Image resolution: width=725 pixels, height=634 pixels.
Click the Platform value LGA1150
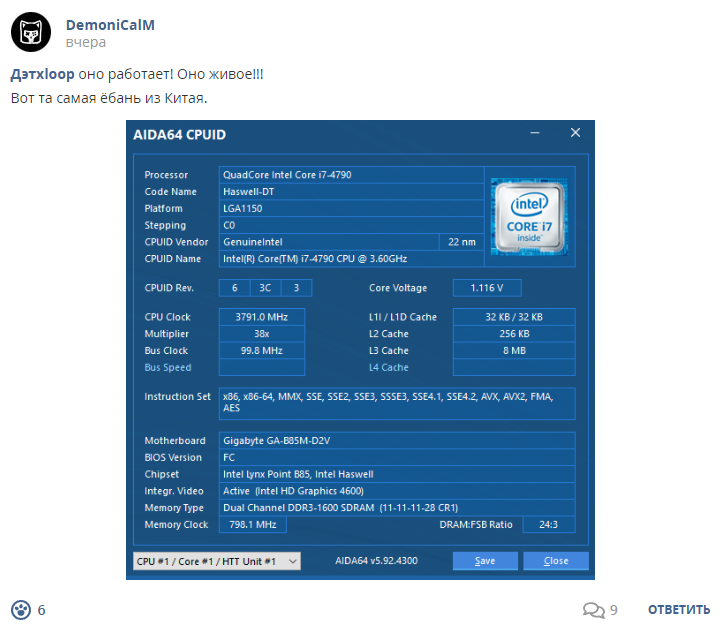[x=351, y=208]
